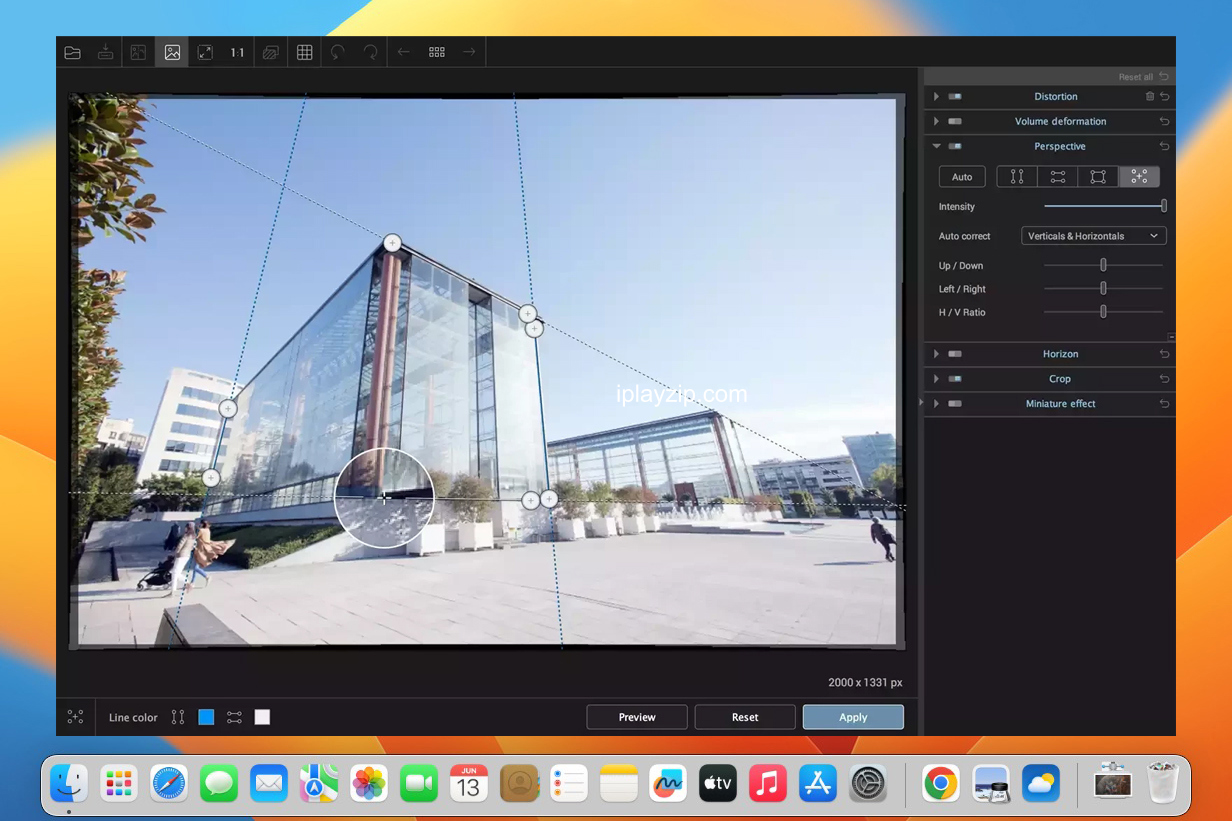
Task: Click the magnifier loupe crosshair handle
Action: click(385, 497)
